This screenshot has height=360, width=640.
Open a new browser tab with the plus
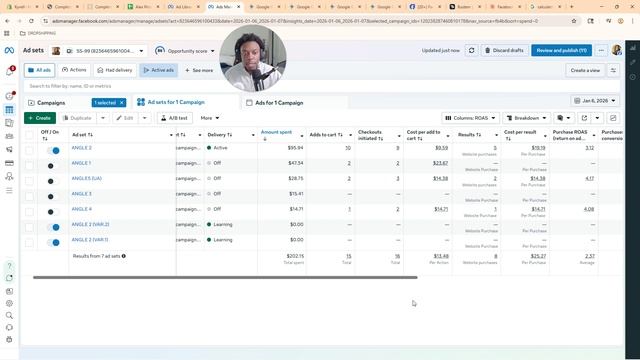point(571,7)
